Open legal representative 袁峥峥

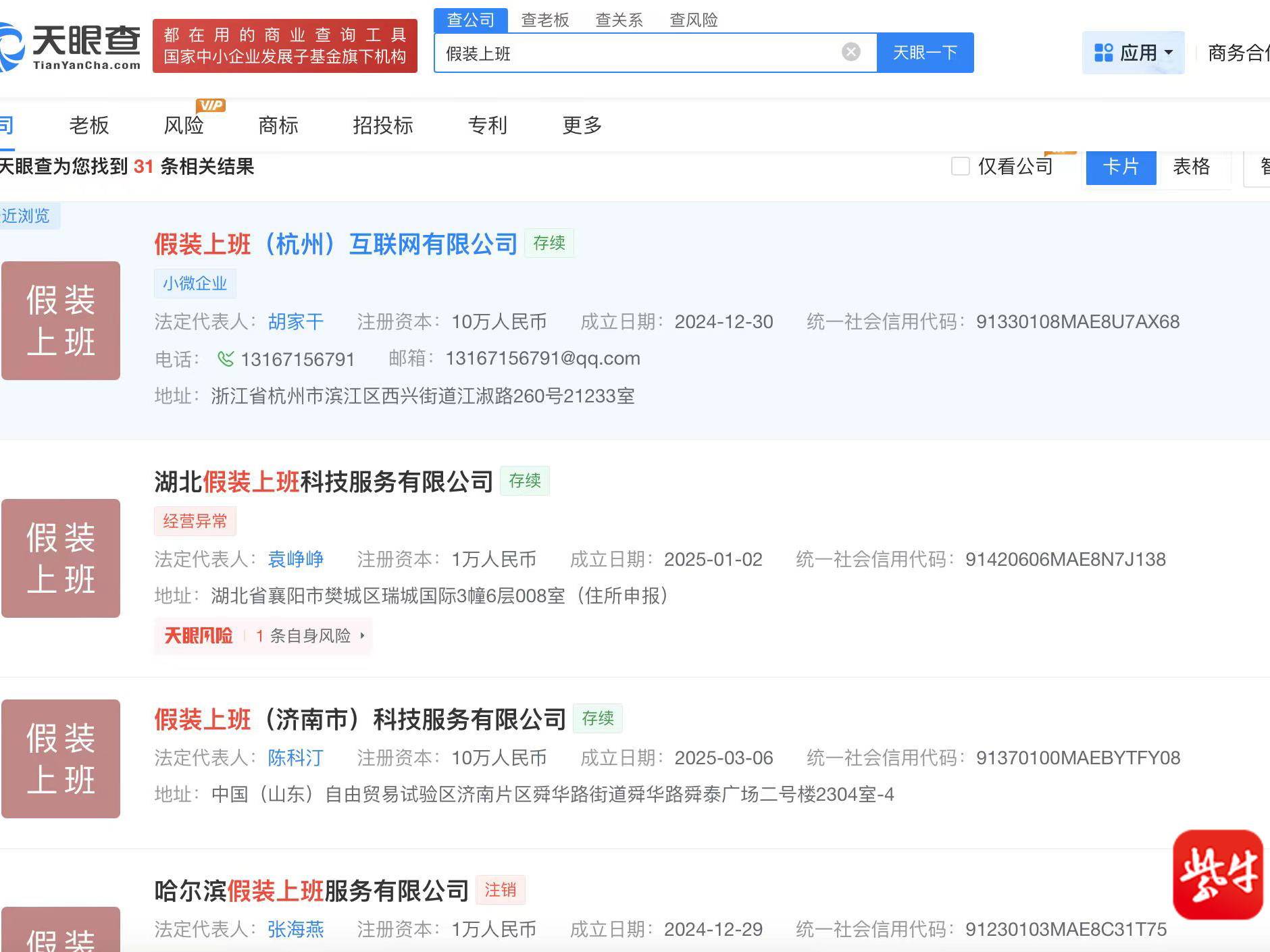pyautogui.click(x=296, y=559)
